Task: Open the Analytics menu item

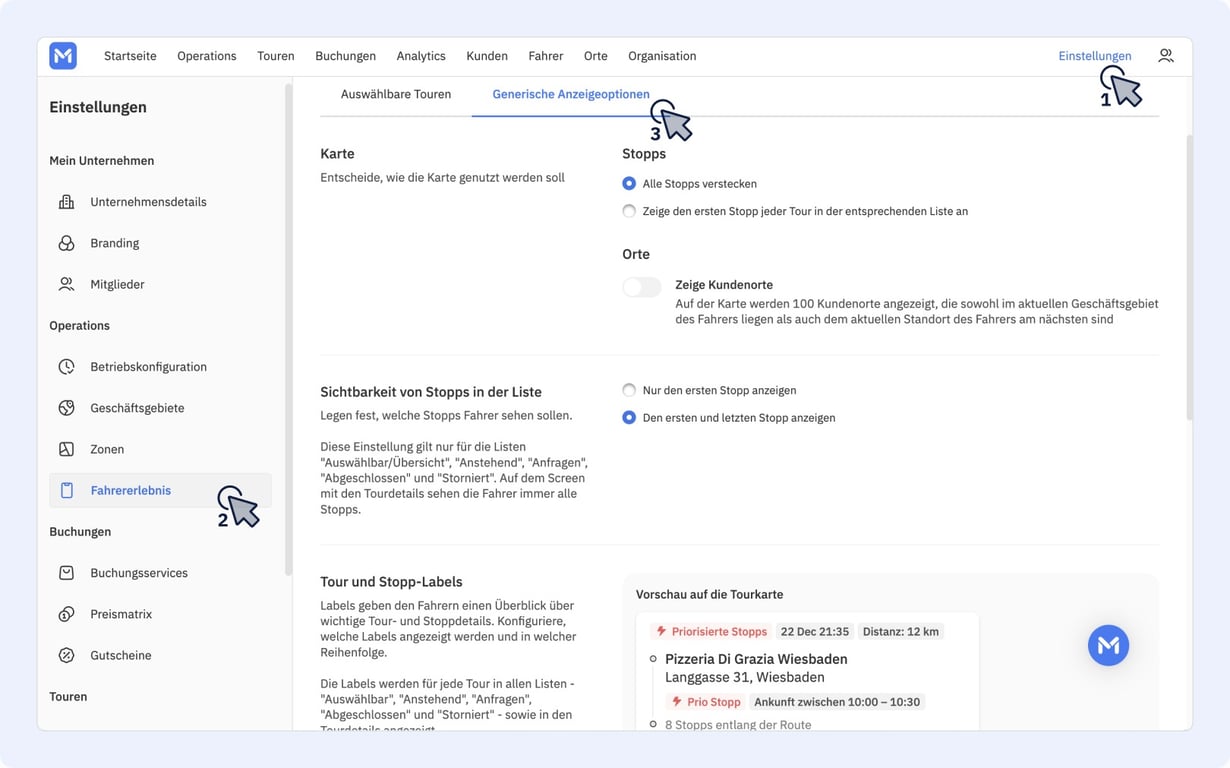Action: [x=421, y=56]
